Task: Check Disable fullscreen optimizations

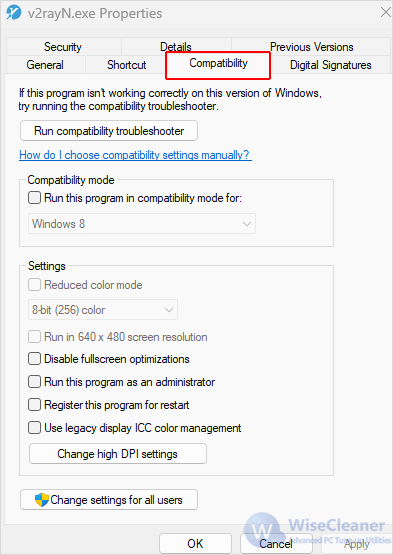Action: (x=34, y=359)
